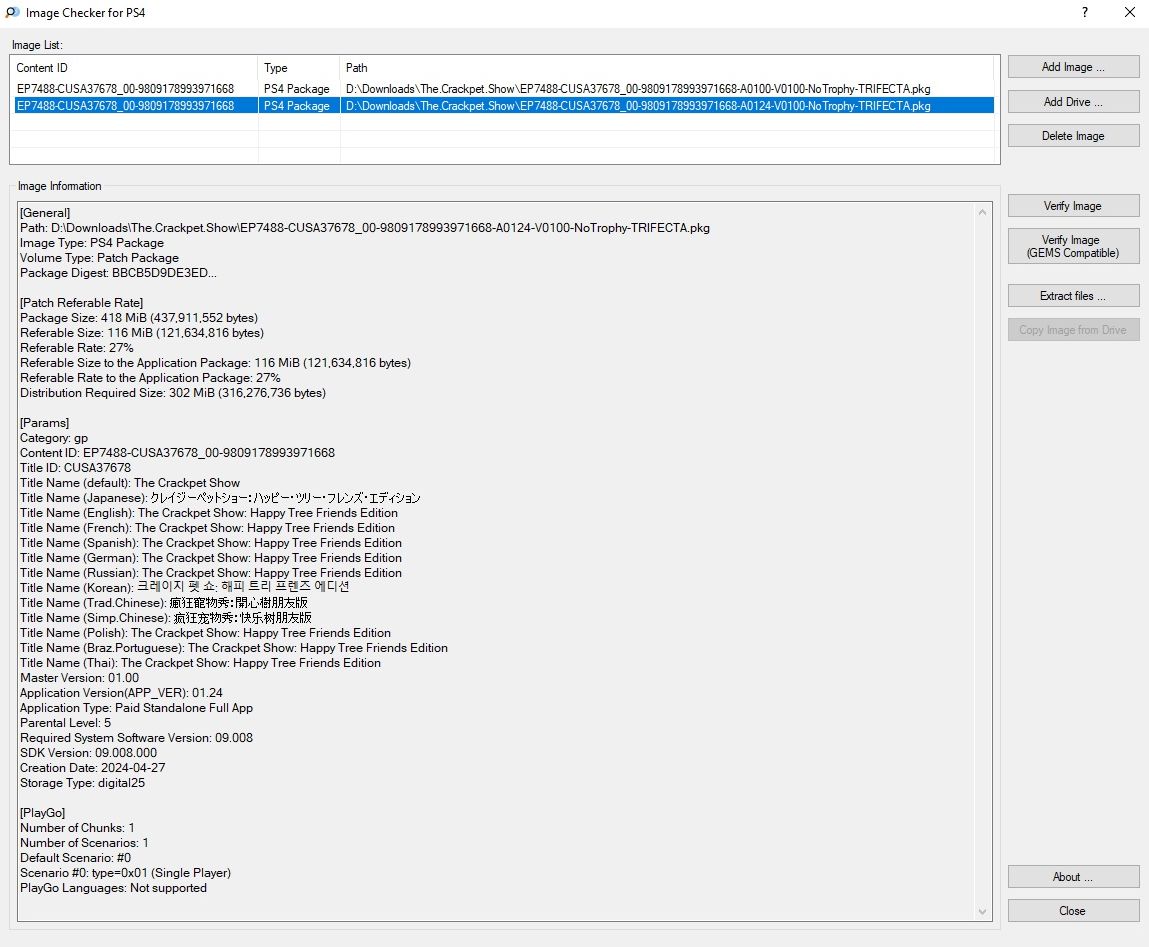Image resolution: width=1149 pixels, height=947 pixels.
Task: Click the [PlayGo] section heading
Action: pyautogui.click(x=43, y=813)
